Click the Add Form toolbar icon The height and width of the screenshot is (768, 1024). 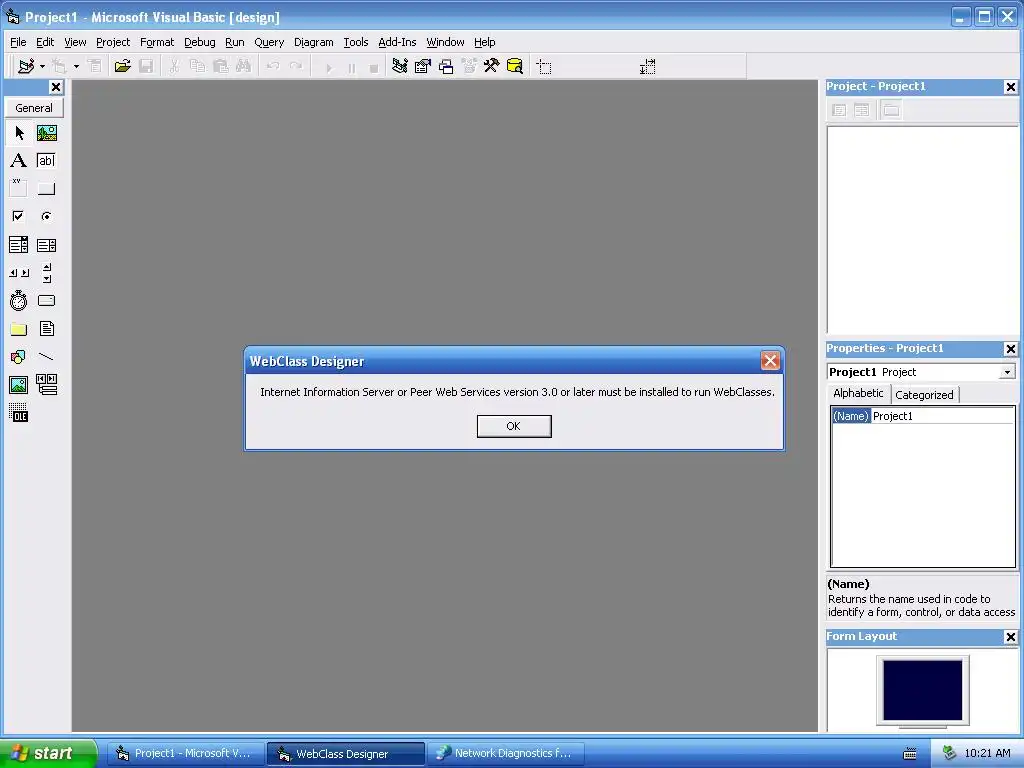[59, 66]
